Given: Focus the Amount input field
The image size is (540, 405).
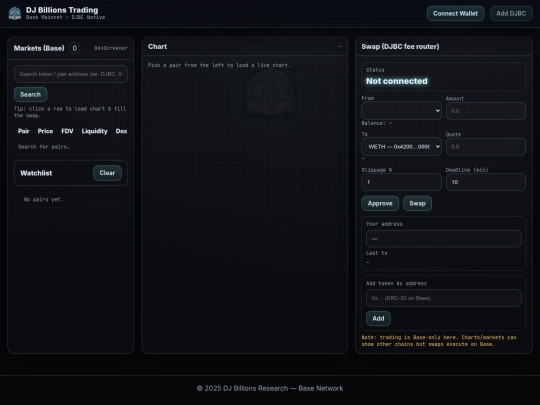Looking at the screenshot, I should pyautogui.click(x=486, y=111).
